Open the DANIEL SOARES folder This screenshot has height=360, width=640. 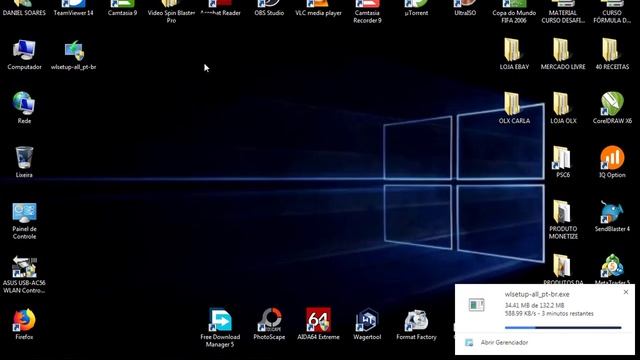(x=24, y=8)
